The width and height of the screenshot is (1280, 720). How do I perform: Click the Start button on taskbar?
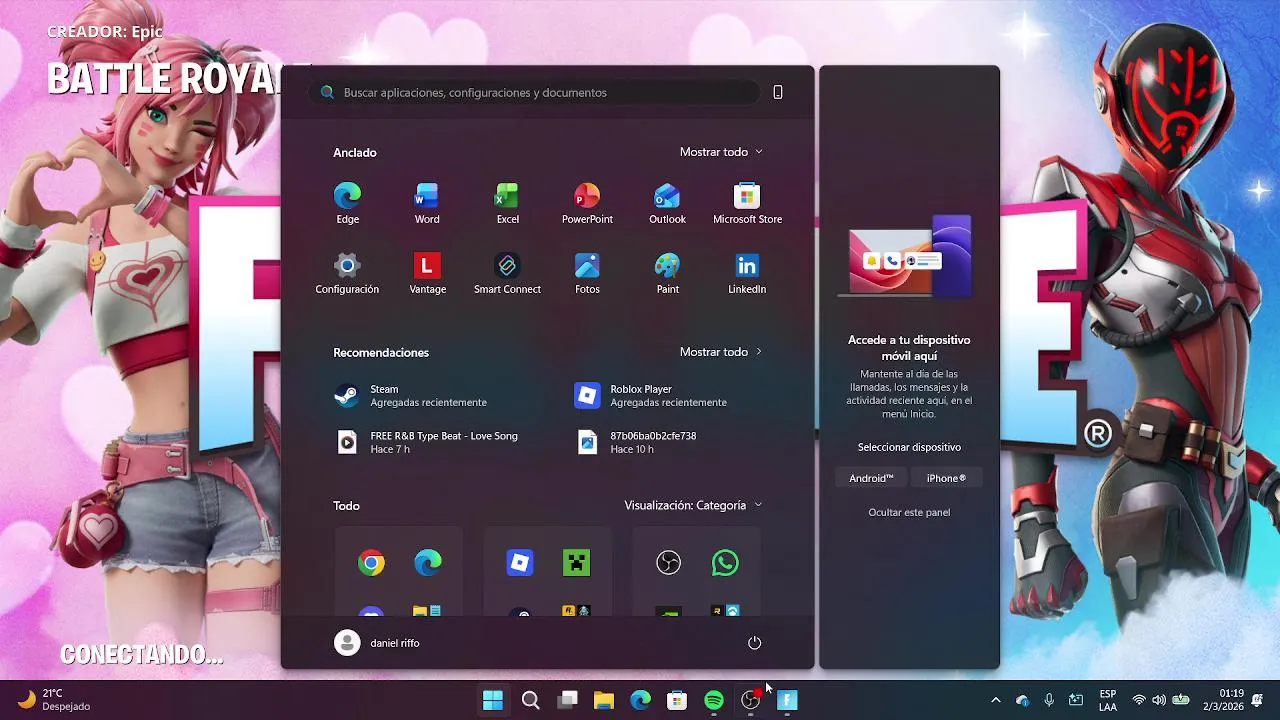click(493, 700)
